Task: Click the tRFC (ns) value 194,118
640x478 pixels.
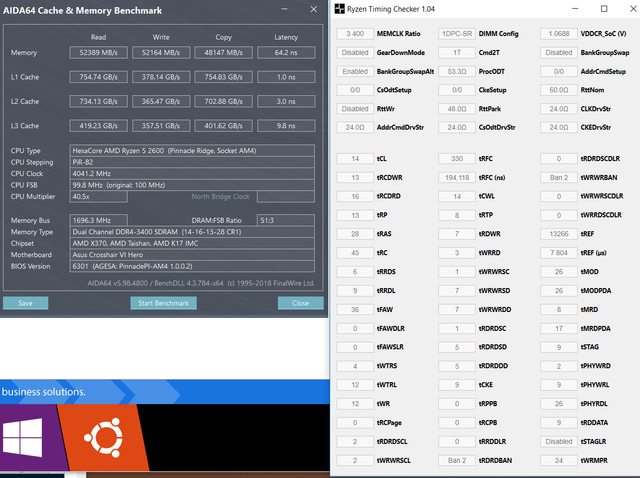Action: (457, 178)
